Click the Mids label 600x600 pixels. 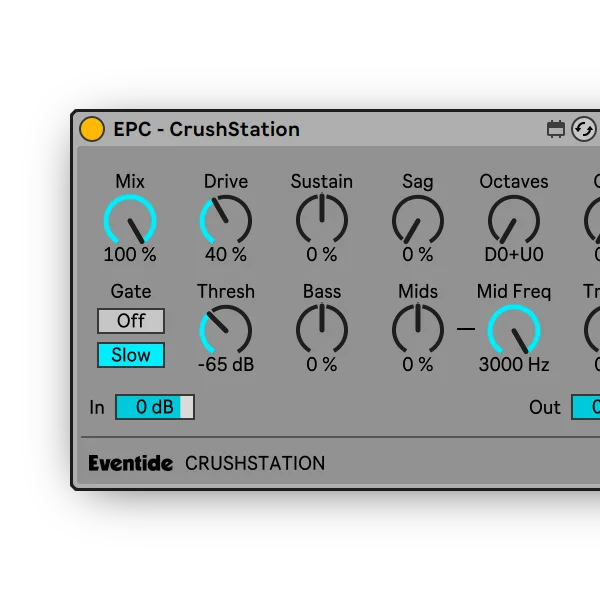[418, 292]
